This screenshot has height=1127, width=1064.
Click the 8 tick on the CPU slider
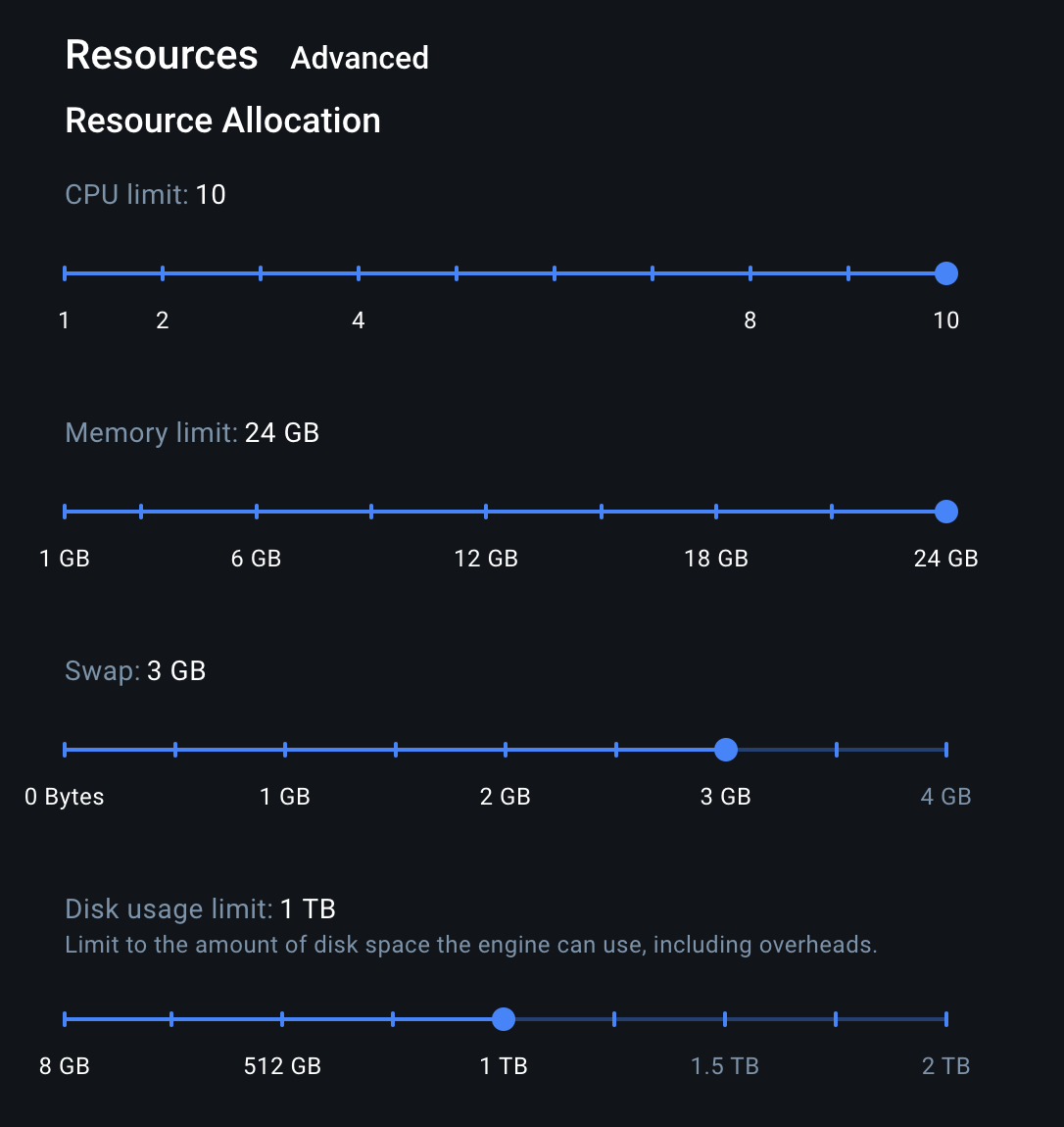tap(750, 273)
